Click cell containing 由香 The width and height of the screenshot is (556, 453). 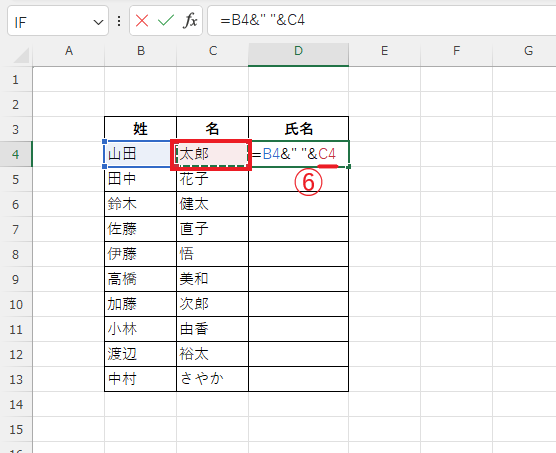(x=213, y=329)
